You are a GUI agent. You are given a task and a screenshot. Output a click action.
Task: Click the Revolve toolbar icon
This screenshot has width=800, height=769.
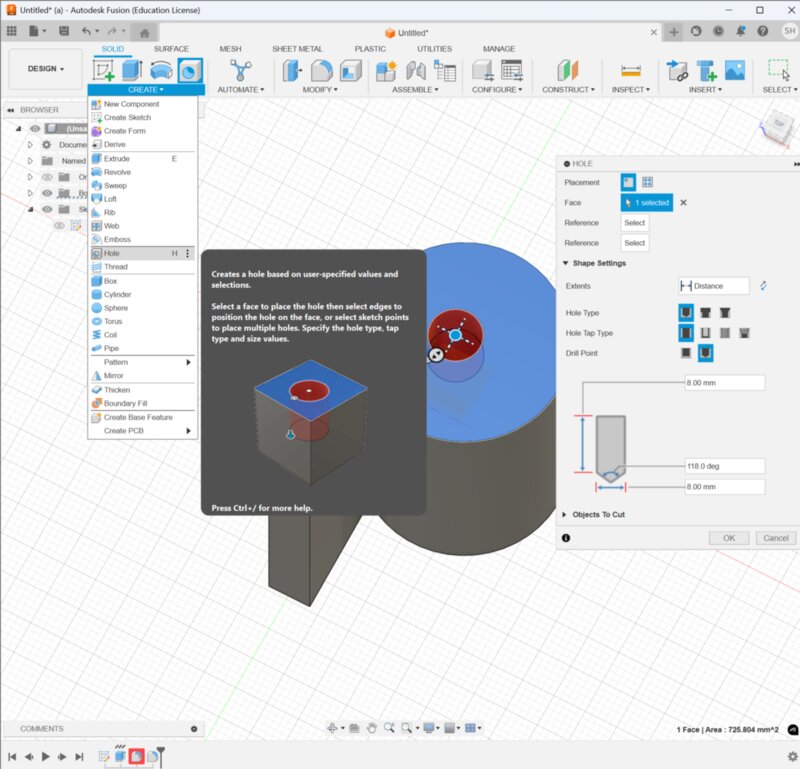click(161, 70)
